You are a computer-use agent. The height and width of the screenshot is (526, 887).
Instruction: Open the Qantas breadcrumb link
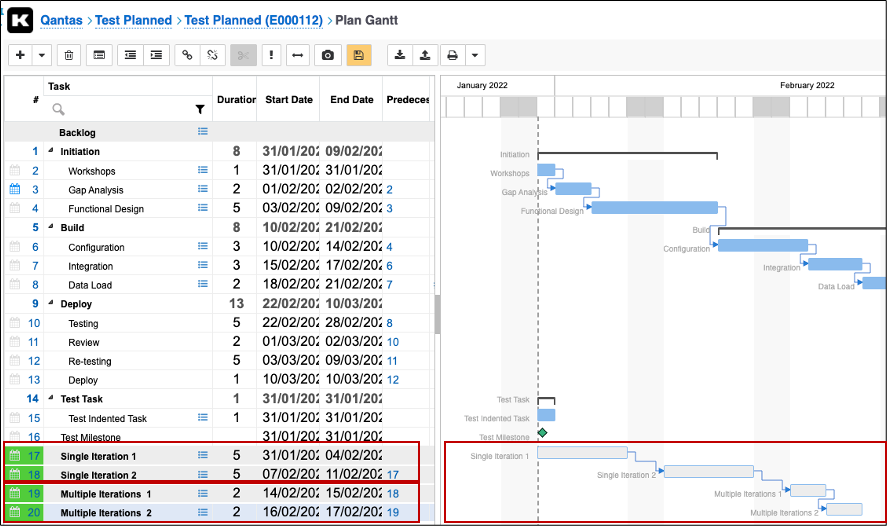coord(61,20)
